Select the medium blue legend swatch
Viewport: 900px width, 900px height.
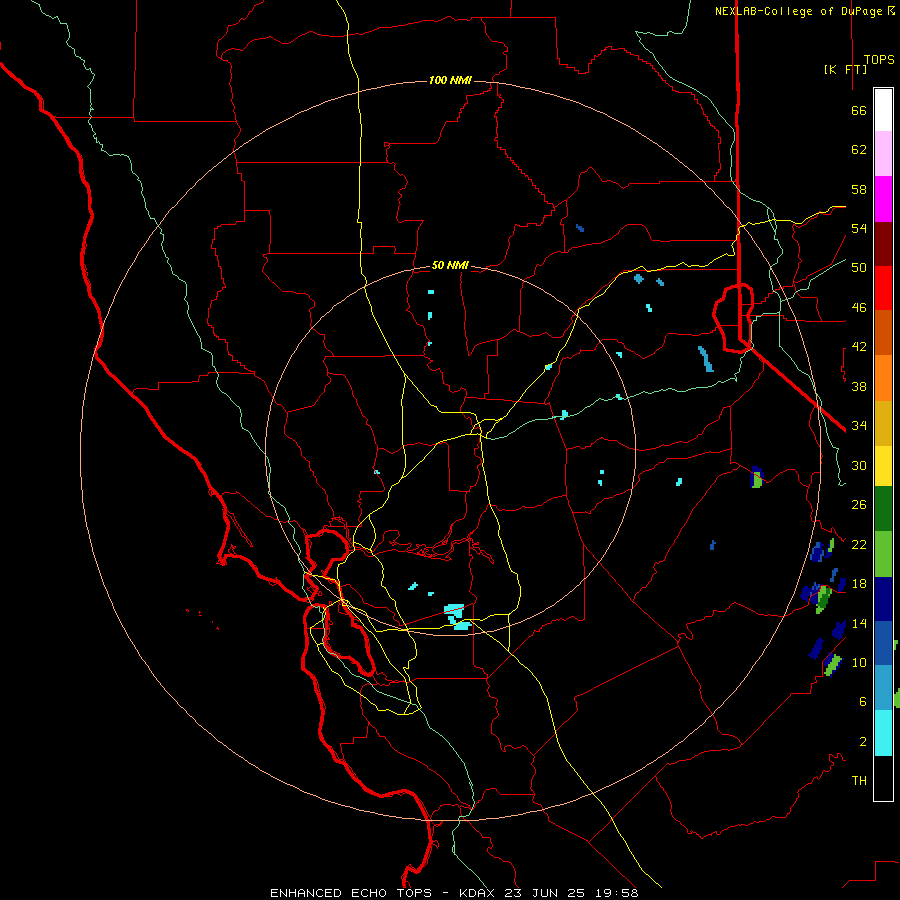[883, 643]
